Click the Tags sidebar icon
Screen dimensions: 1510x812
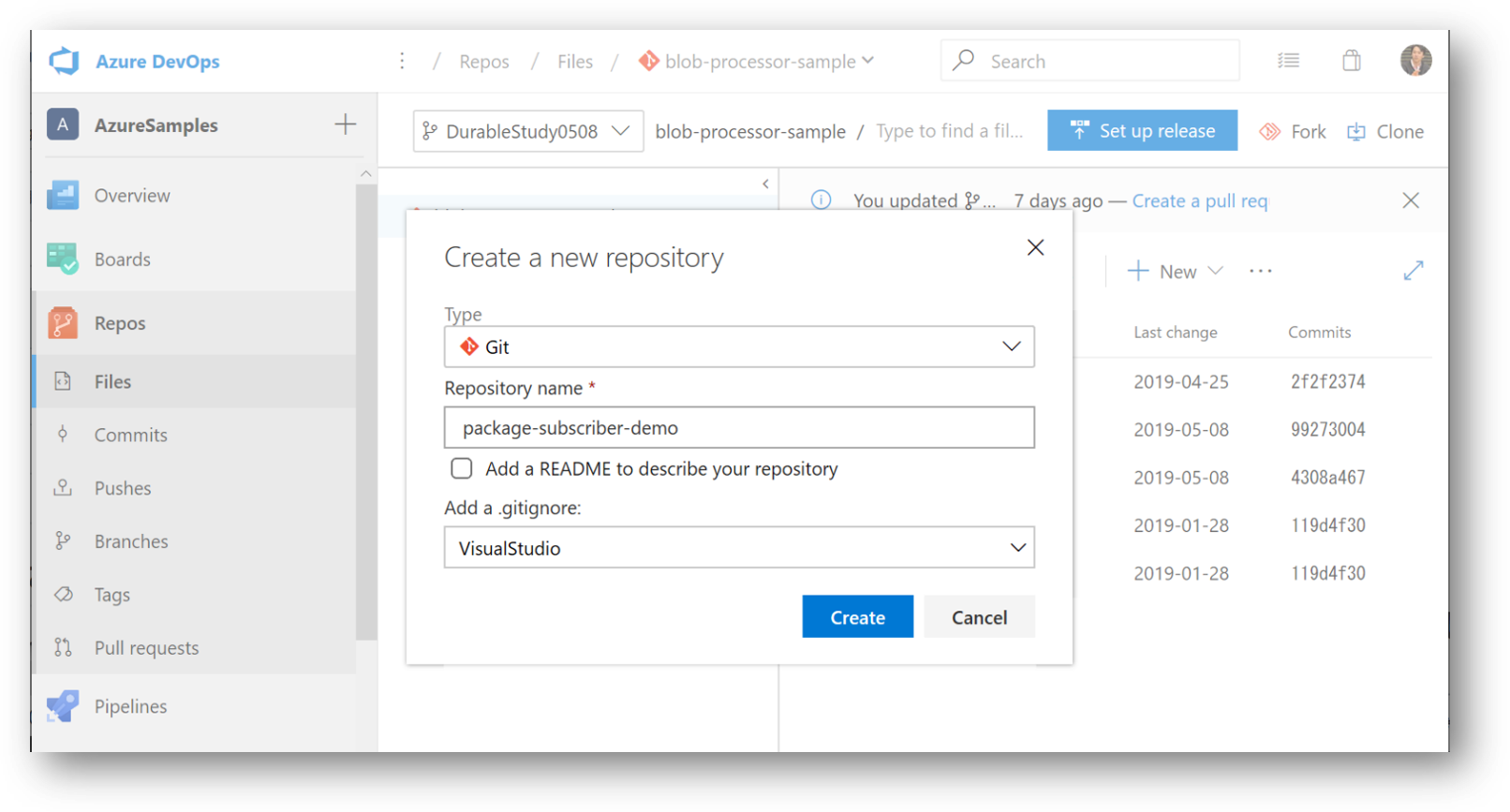tap(63, 595)
